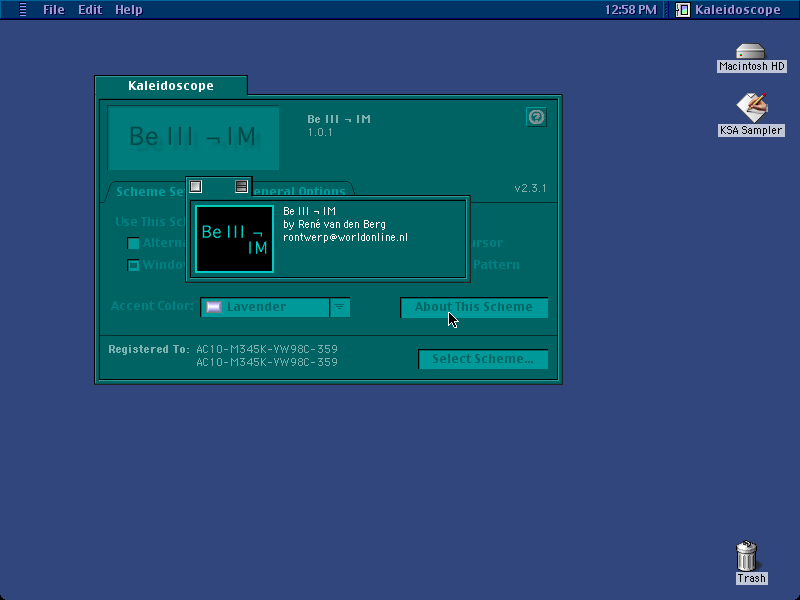Click the 12:58 PM menu bar clock
The image size is (800, 600).
tap(631, 10)
